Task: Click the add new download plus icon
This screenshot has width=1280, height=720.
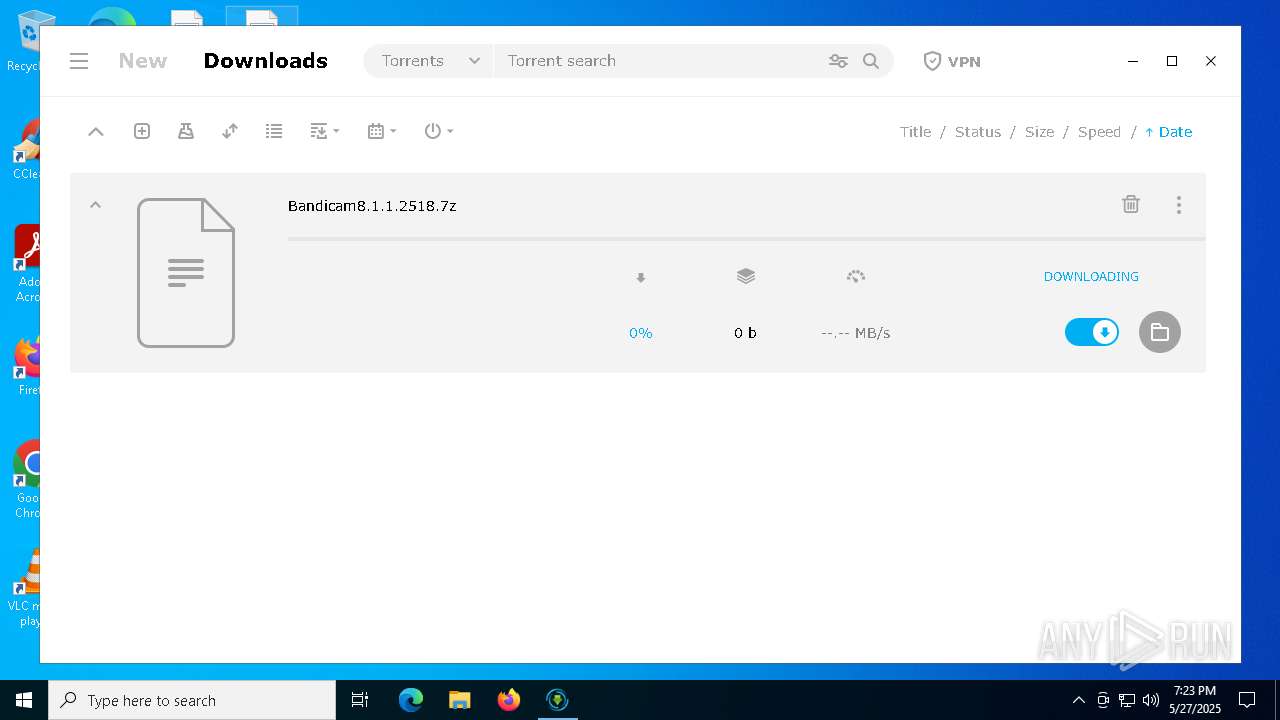Action: click(142, 131)
